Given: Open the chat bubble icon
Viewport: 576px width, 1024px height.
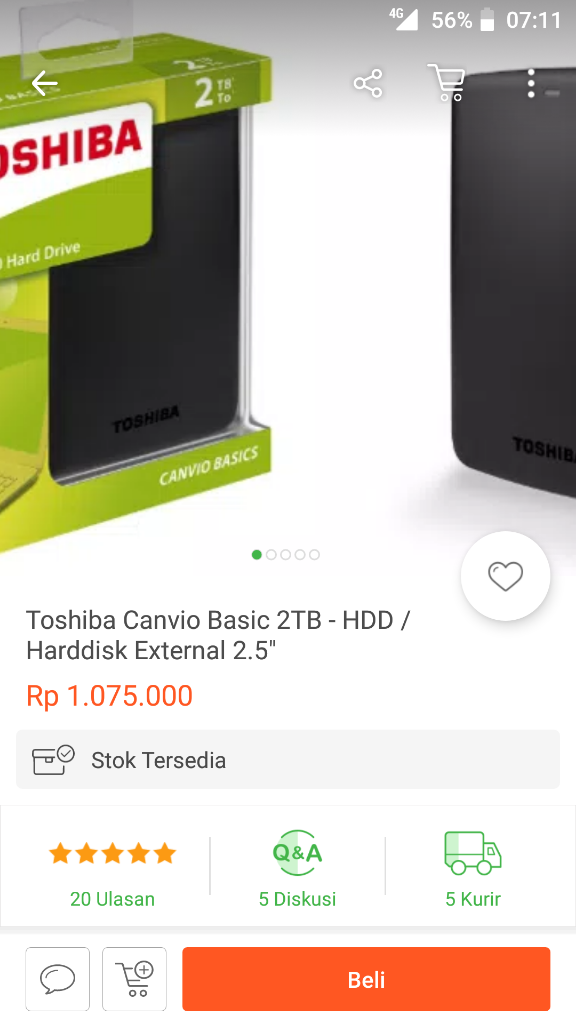Looking at the screenshot, I should click(57, 978).
